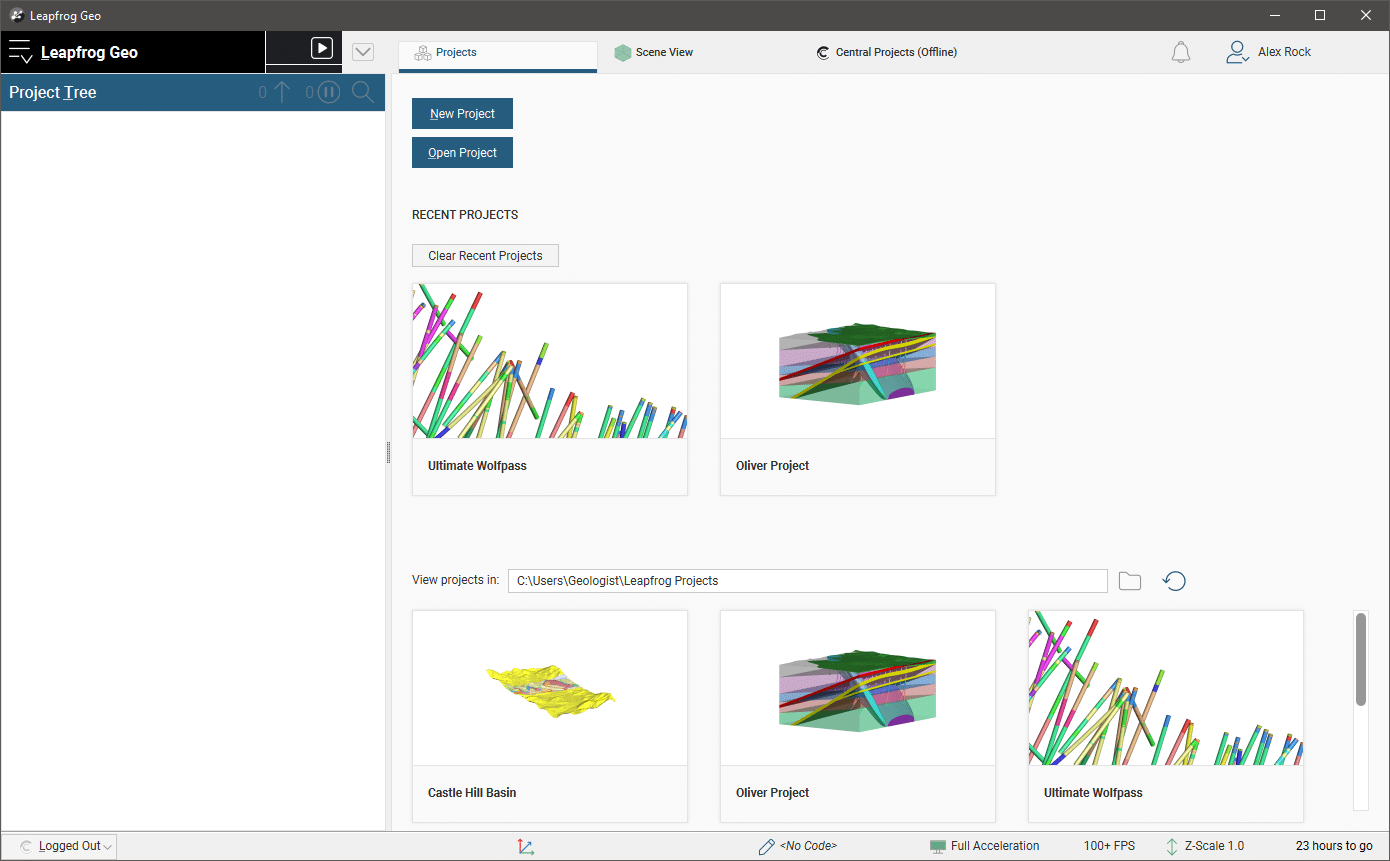Click the RECENT PROJECTS heading
The height and width of the screenshot is (861, 1390).
tap(465, 215)
